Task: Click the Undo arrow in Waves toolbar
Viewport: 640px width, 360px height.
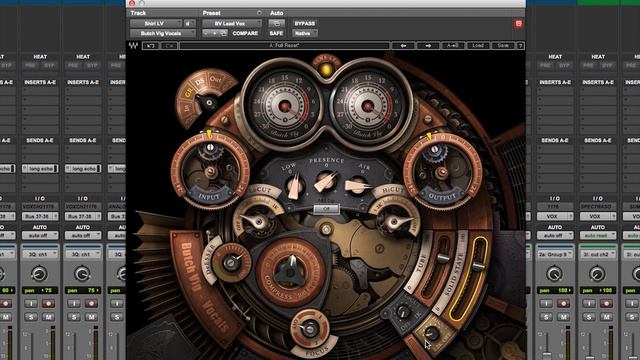Action: click(x=150, y=46)
